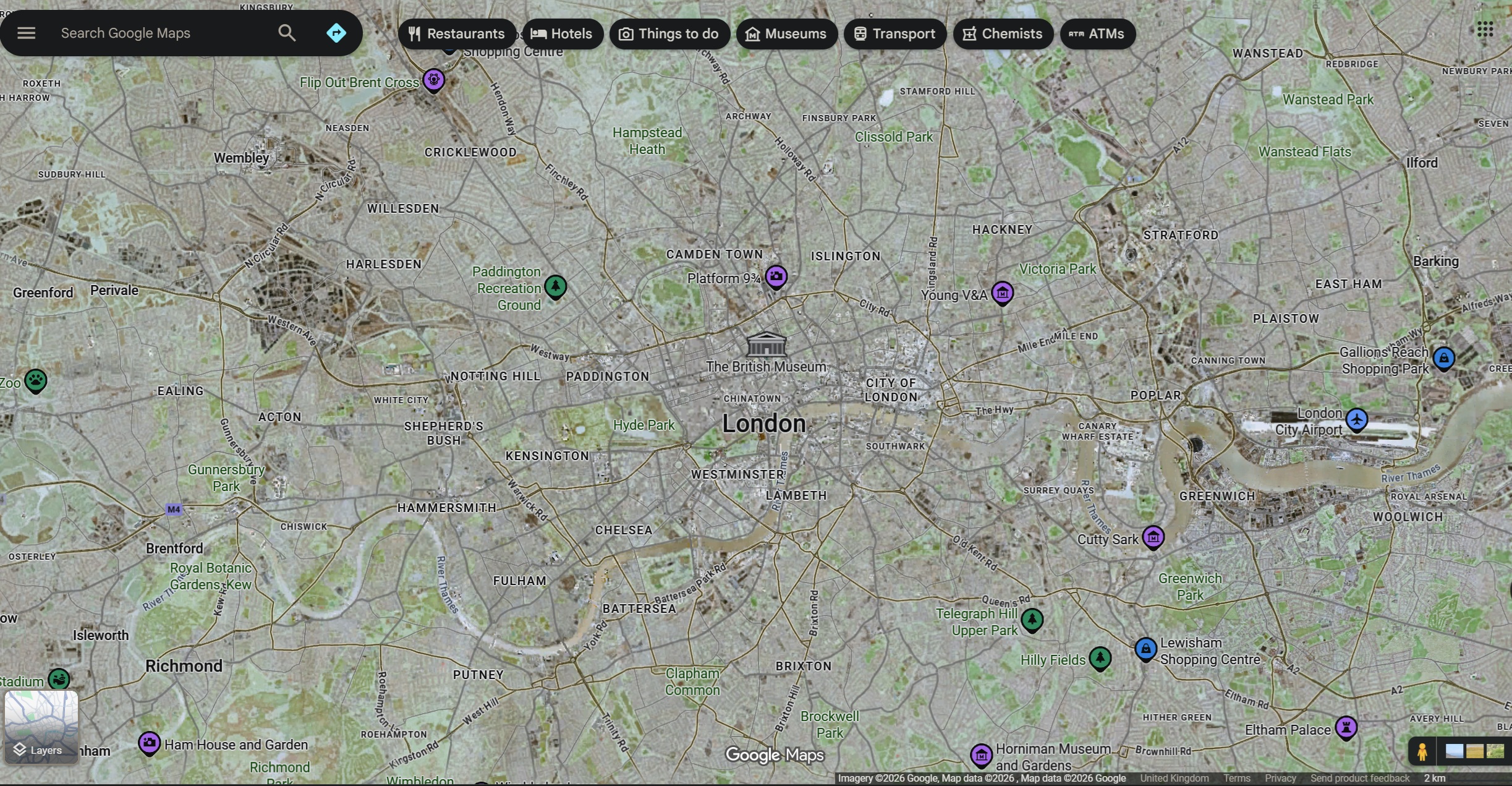The height and width of the screenshot is (786, 1512).
Task: Select the ATMs category chip
Action: pos(1097,33)
